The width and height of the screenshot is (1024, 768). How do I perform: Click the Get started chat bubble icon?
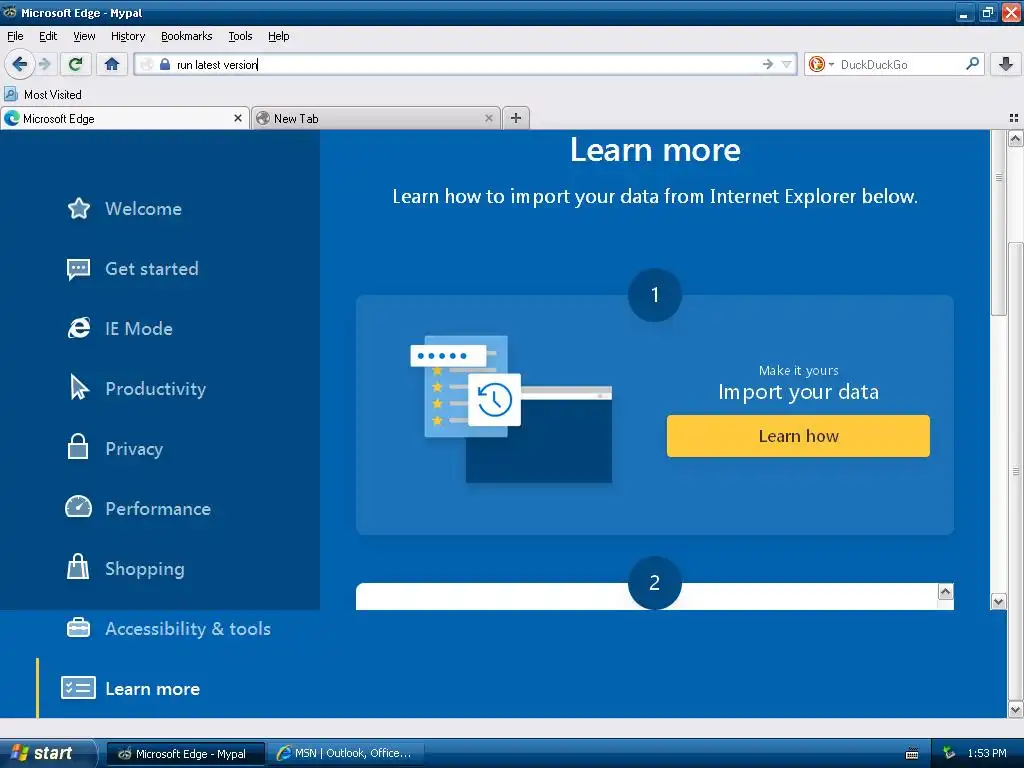[78, 269]
